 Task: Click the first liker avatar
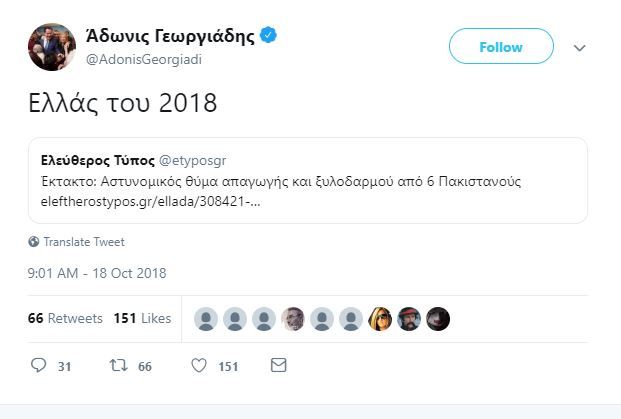point(206,319)
